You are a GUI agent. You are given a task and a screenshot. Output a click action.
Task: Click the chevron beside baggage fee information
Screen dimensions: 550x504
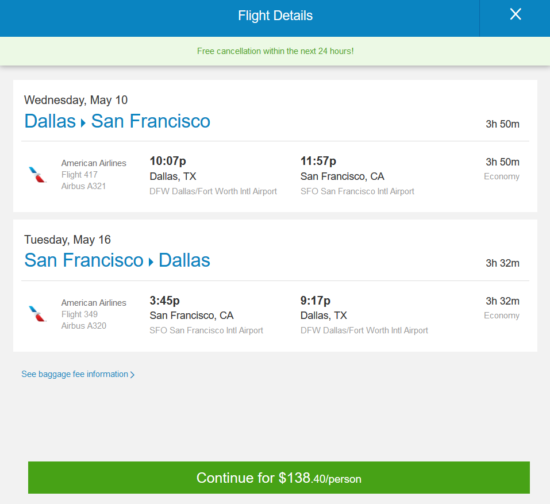132,375
